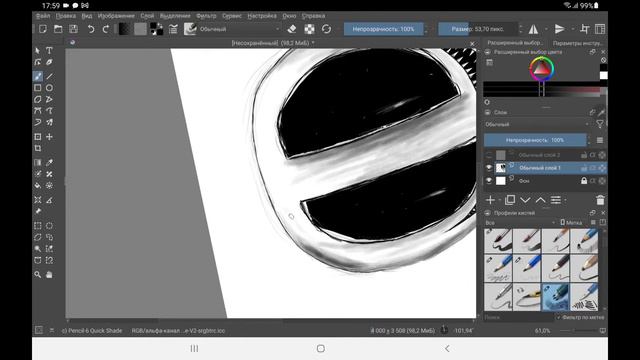This screenshot has width=640, height=360.
Task: Toggle visibility of Обычный слой 1
Action: [489, 168]
